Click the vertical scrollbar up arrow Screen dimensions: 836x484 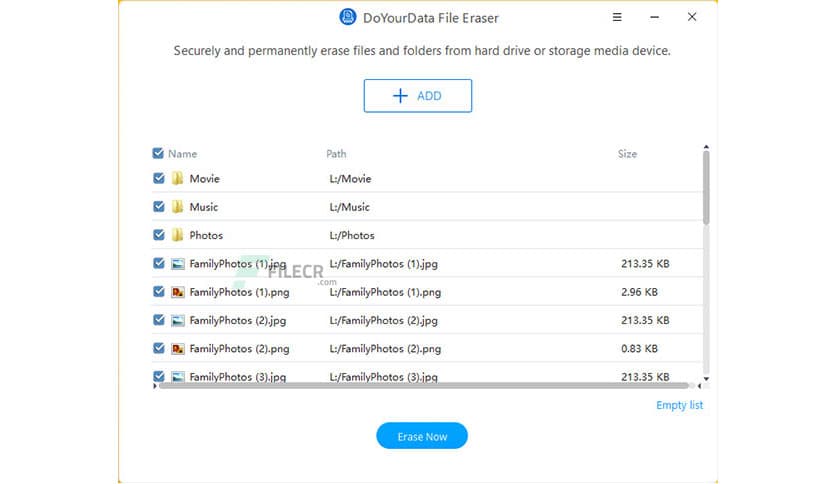click(x=706, y=147)
